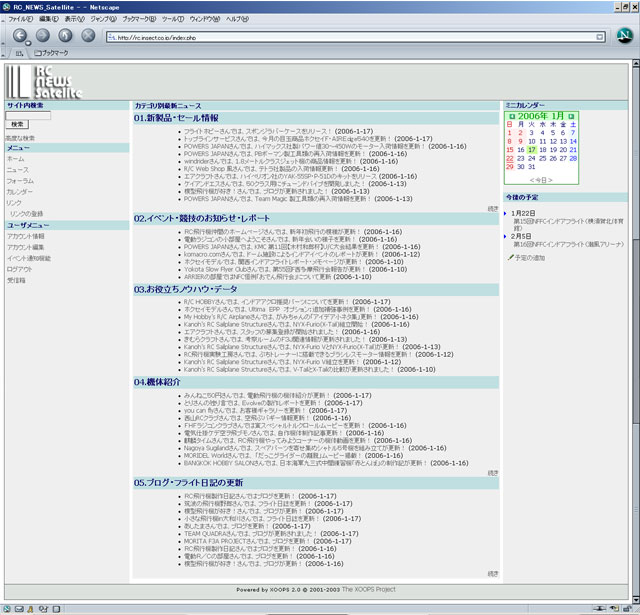Click the site search text field
This screenshot has width=640, height=615.
(29, 114)
